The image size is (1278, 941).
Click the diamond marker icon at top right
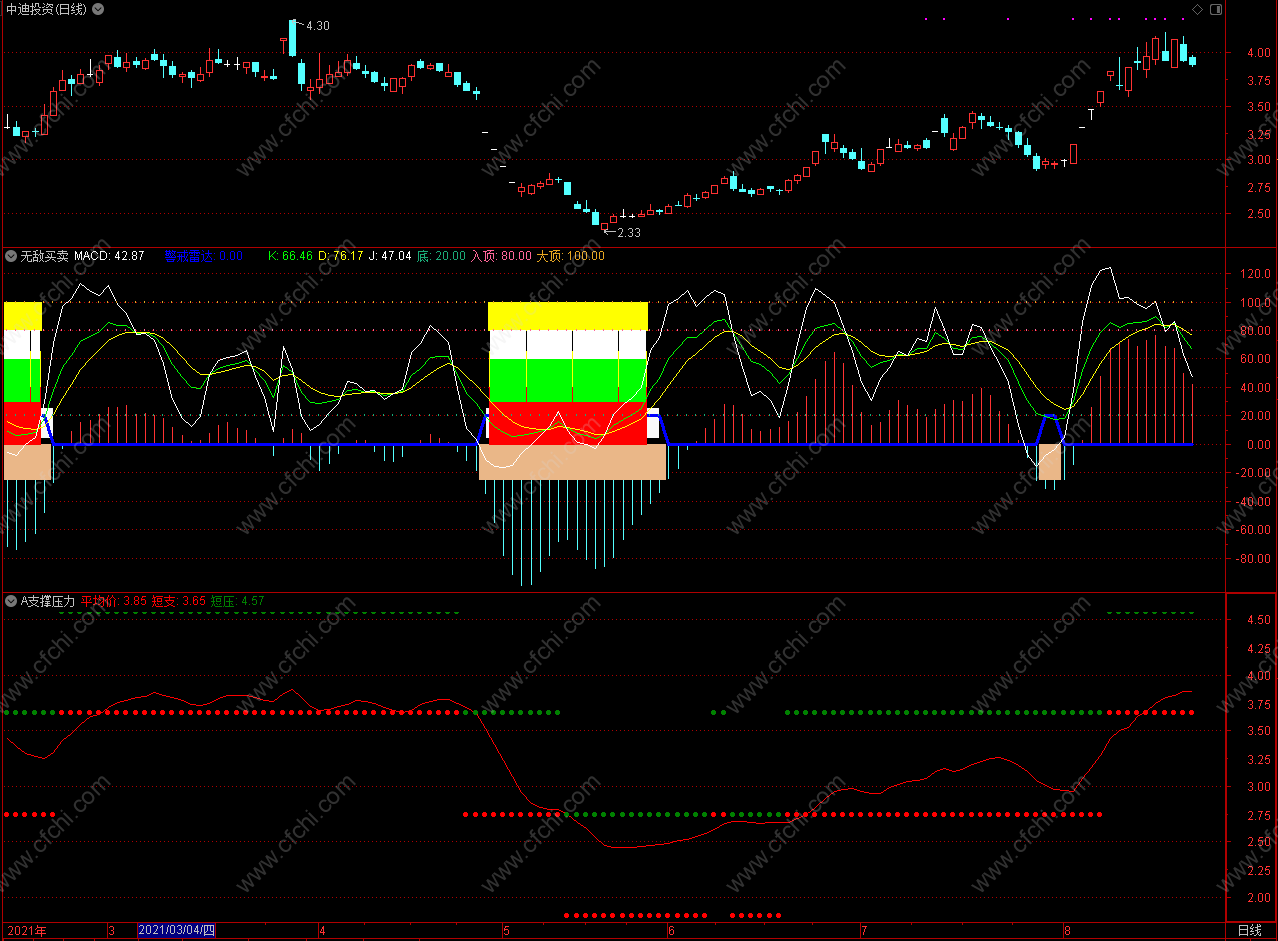(1197, 9)
